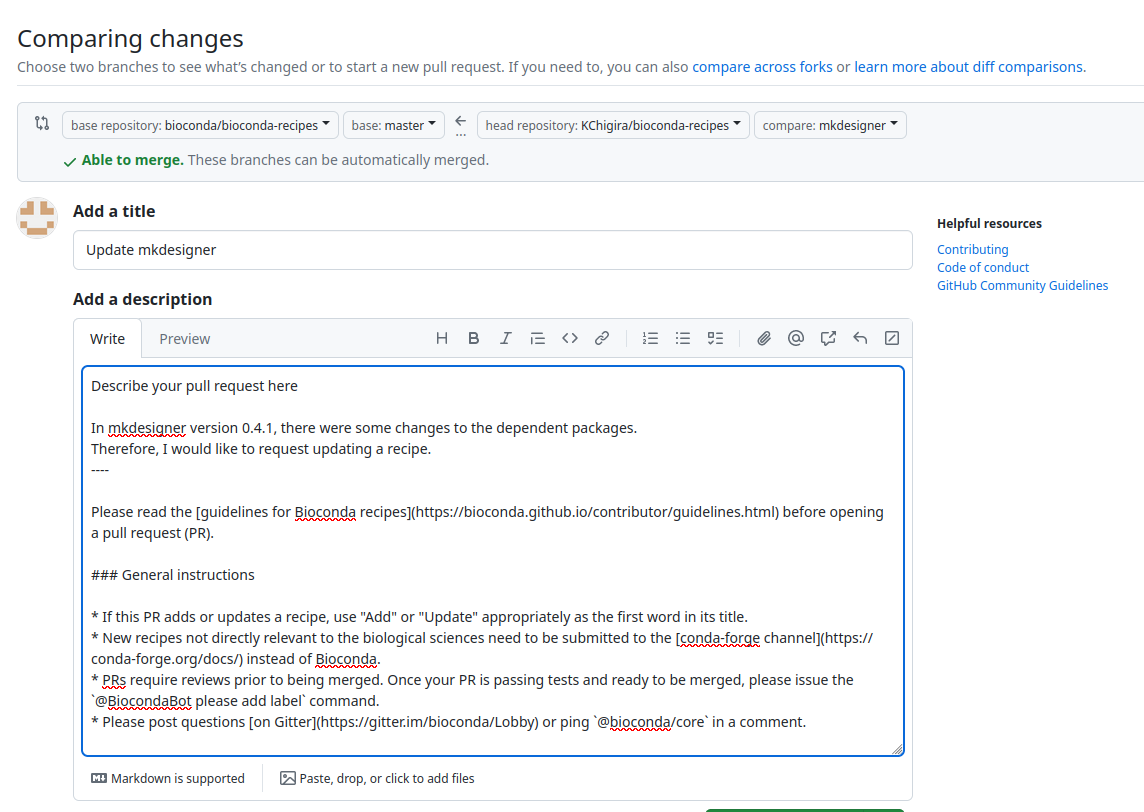Change the base branch from master
Image resolution: width=1144 pixels, height=812 pixels.
(393, 125)
